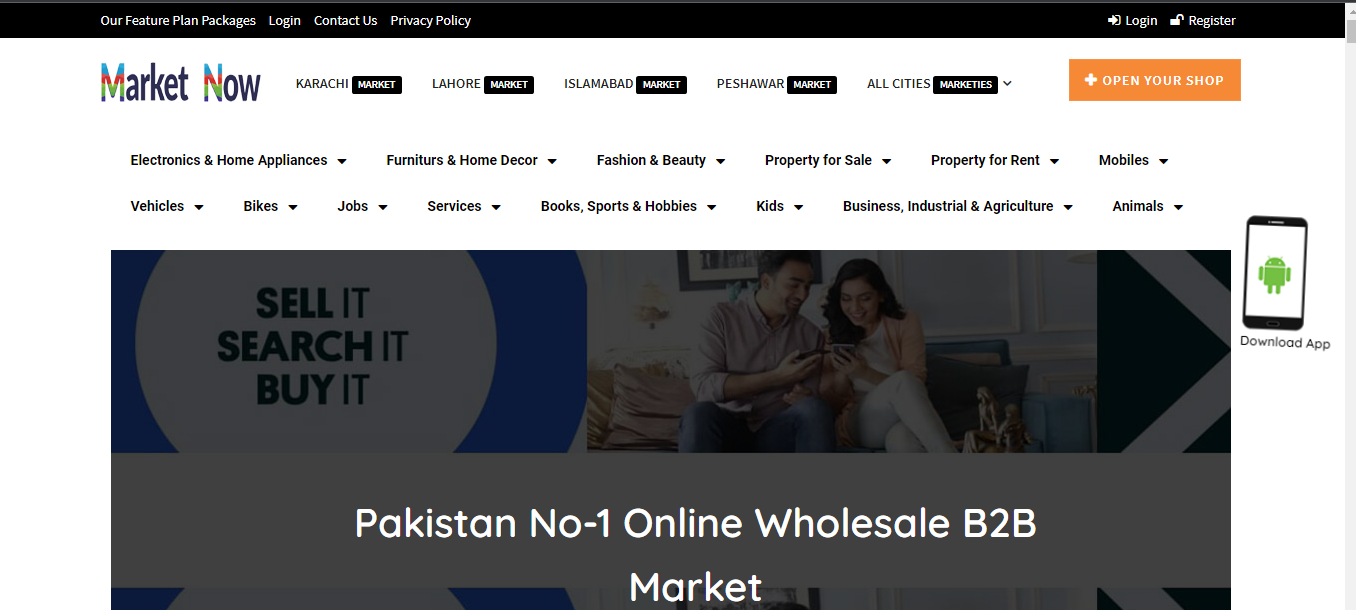The image size is (1356, 610).
Task: Open the Jobs category menu
Action: tap(362, 206)
